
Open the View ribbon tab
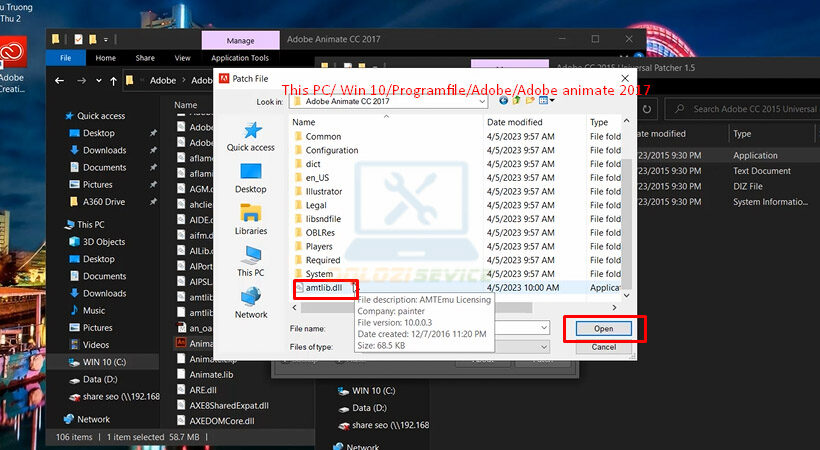pyautogui.click(x=182, y=58)
